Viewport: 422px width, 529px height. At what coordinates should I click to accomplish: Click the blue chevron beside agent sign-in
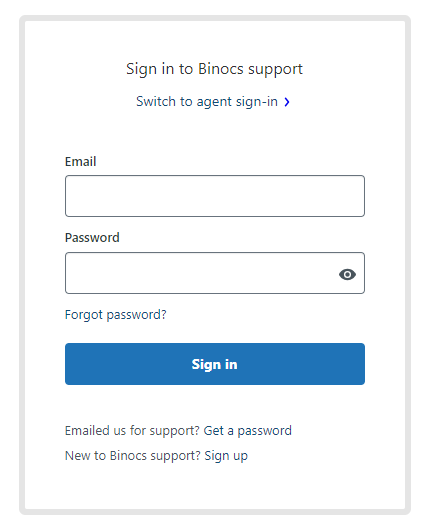(287, 102)
